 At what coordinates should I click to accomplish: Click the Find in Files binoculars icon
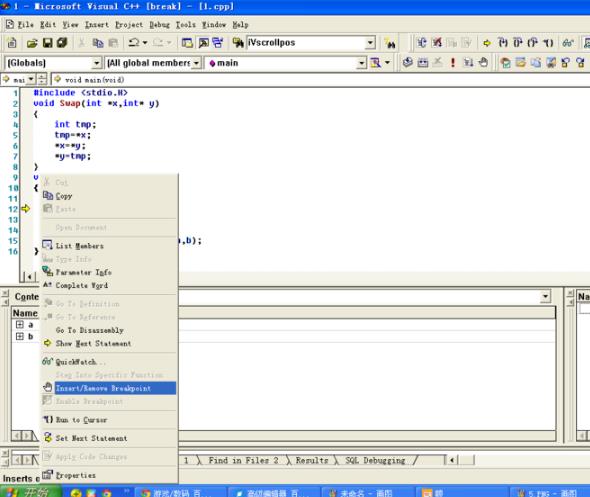click(x=238, y=43)
